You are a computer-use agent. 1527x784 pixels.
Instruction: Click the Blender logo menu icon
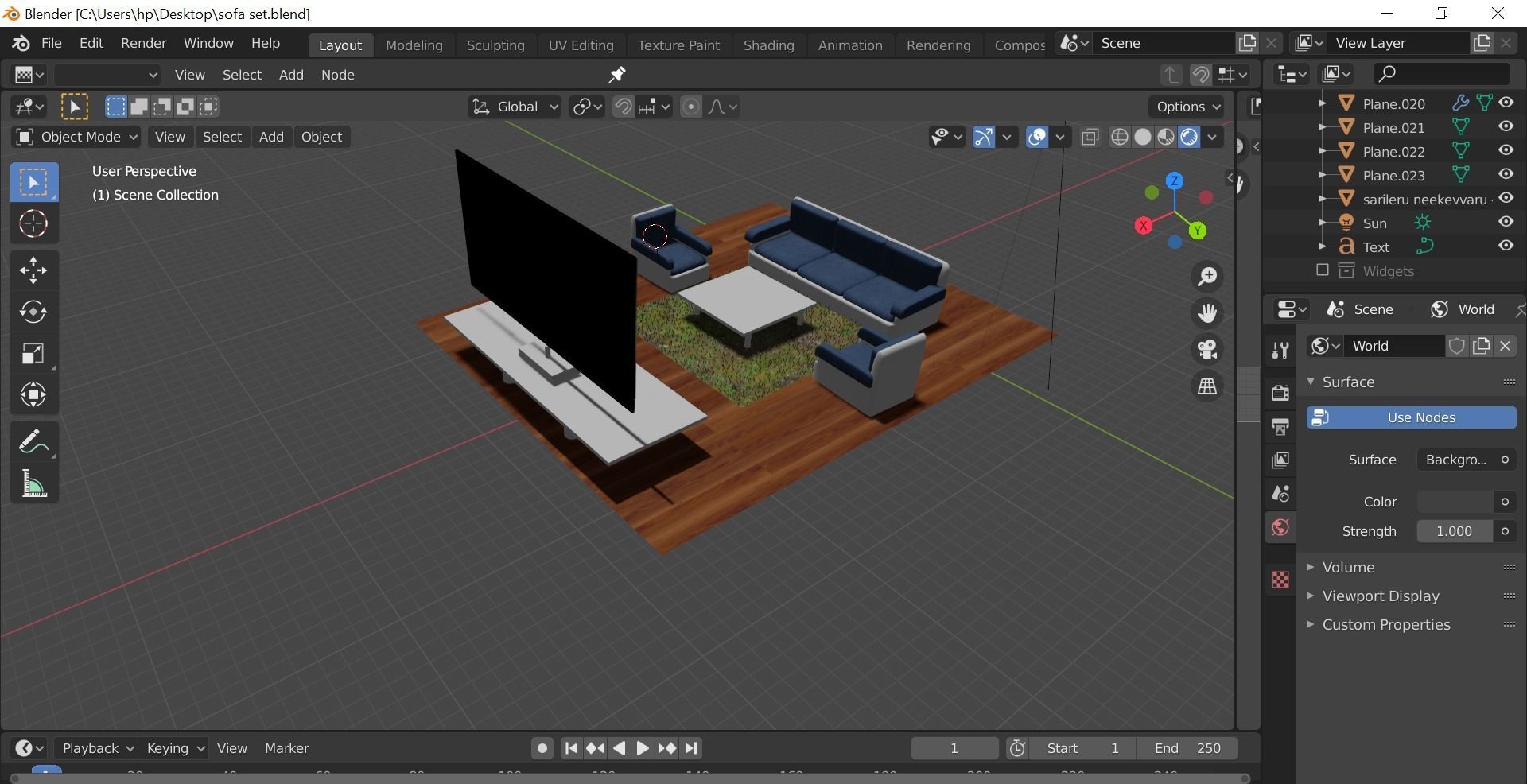pyautogui.click(x=21, y=44)
